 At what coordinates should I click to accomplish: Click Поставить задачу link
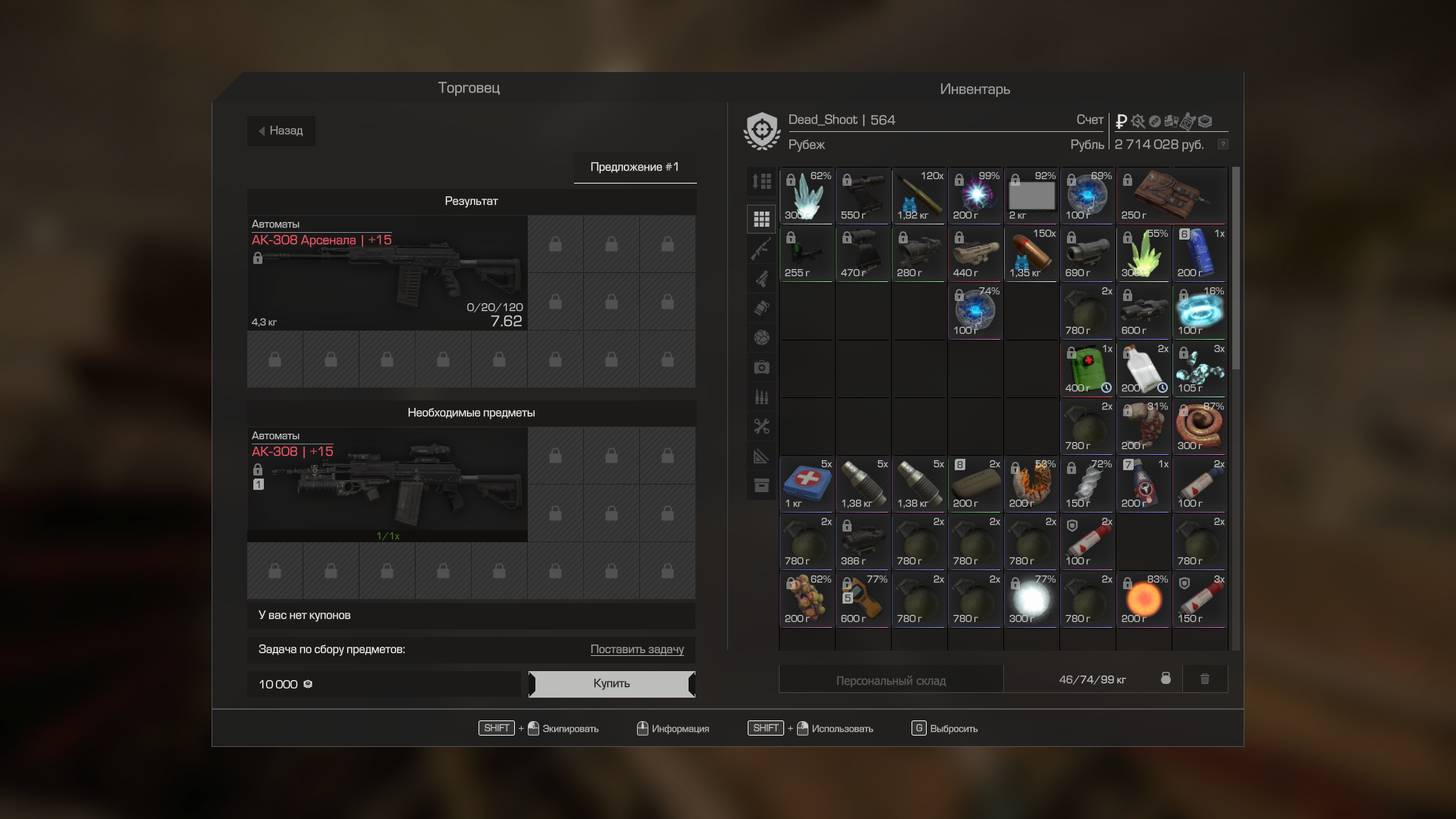pyautogui.click(x=636, y=649)
